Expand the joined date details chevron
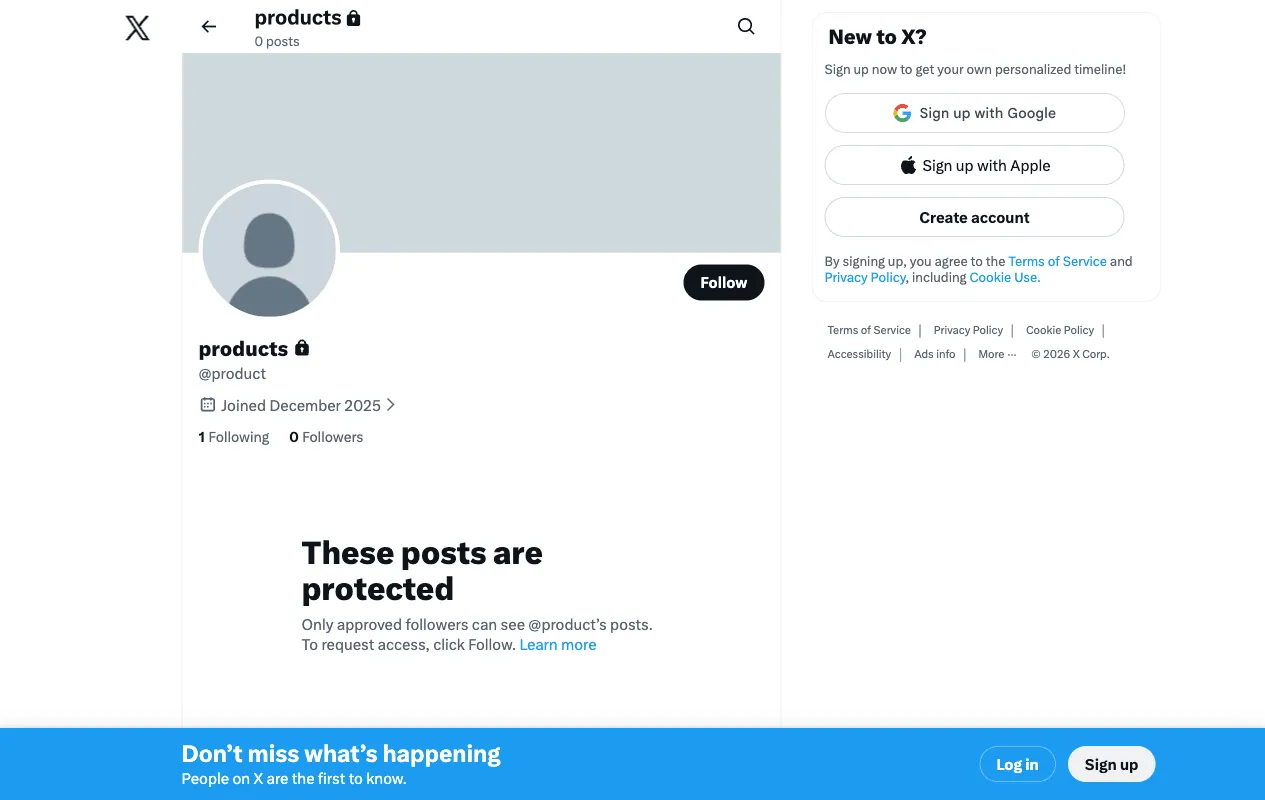The height and width of the screenshot is (800, 1265). [x=390, y=405]
